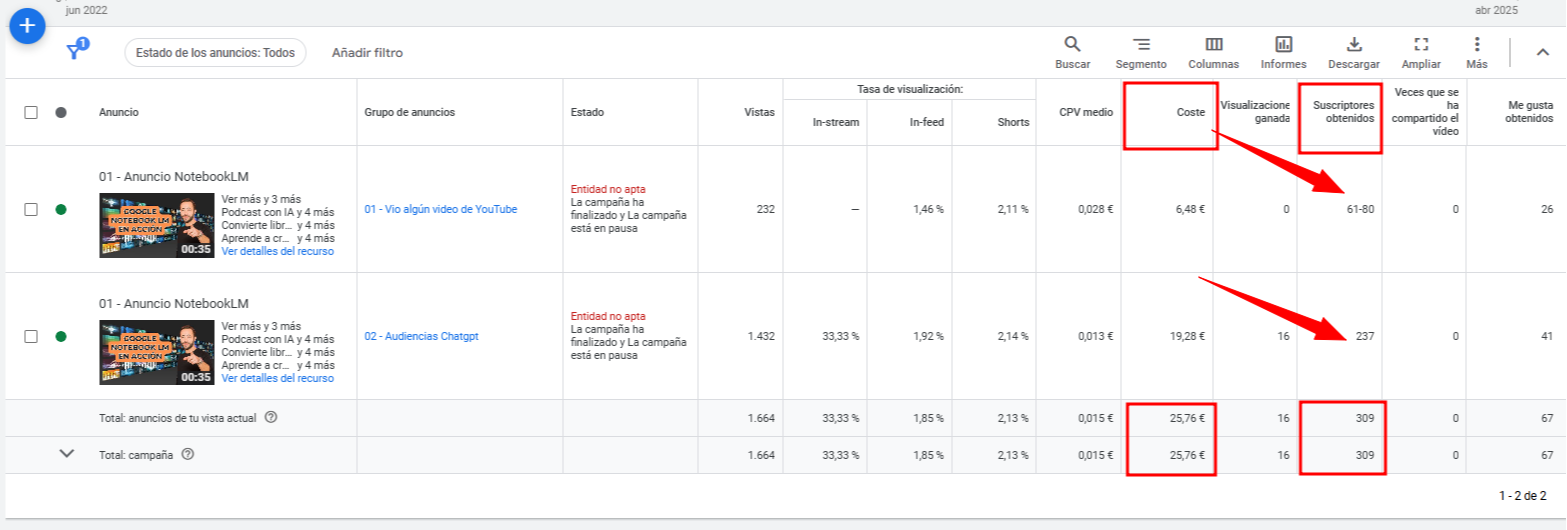Click the first ad's video thumbnail
The width and height of the screenshot is (1567, 530).
click(156, 225)
